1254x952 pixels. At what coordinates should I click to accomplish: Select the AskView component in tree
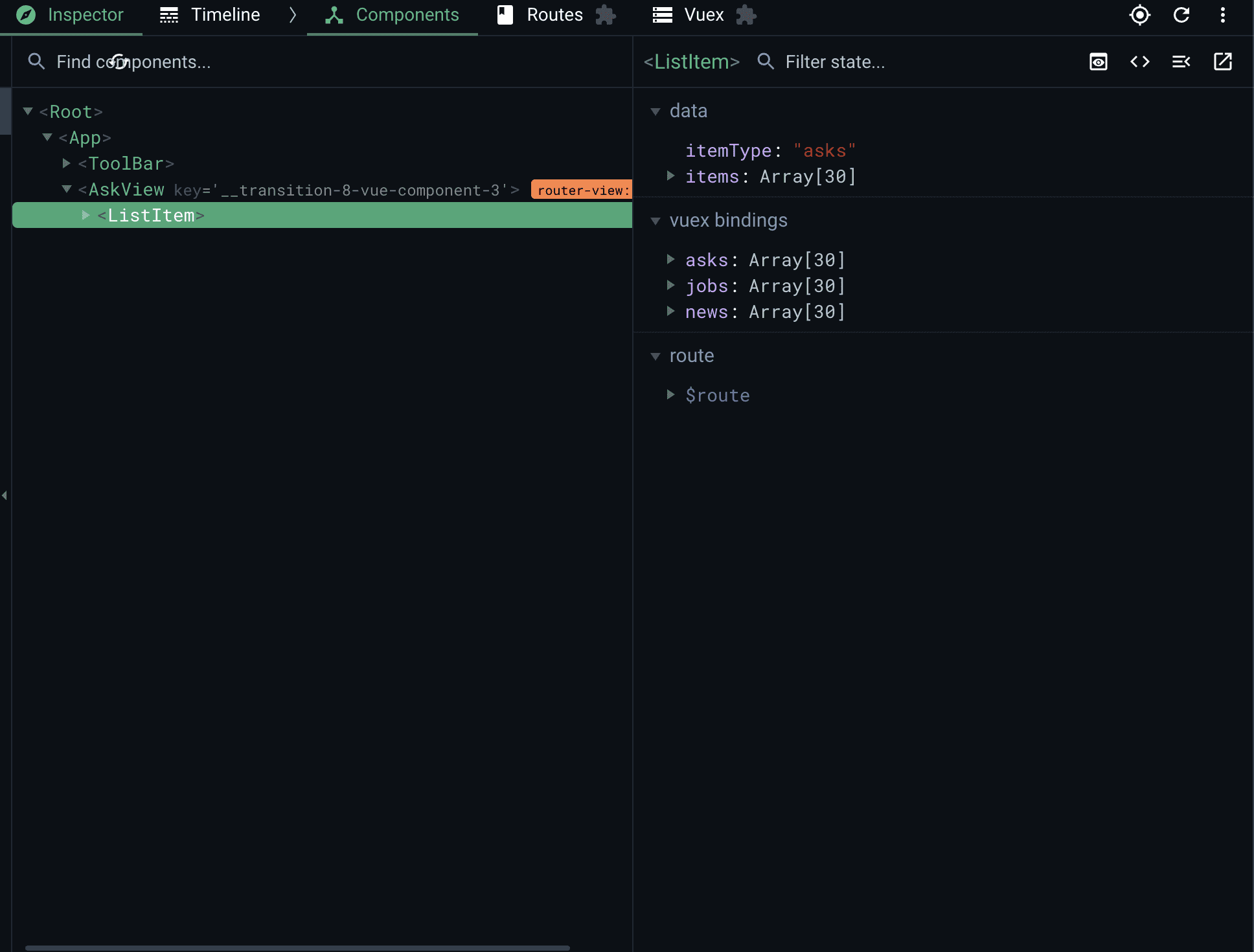coord(126,190)
